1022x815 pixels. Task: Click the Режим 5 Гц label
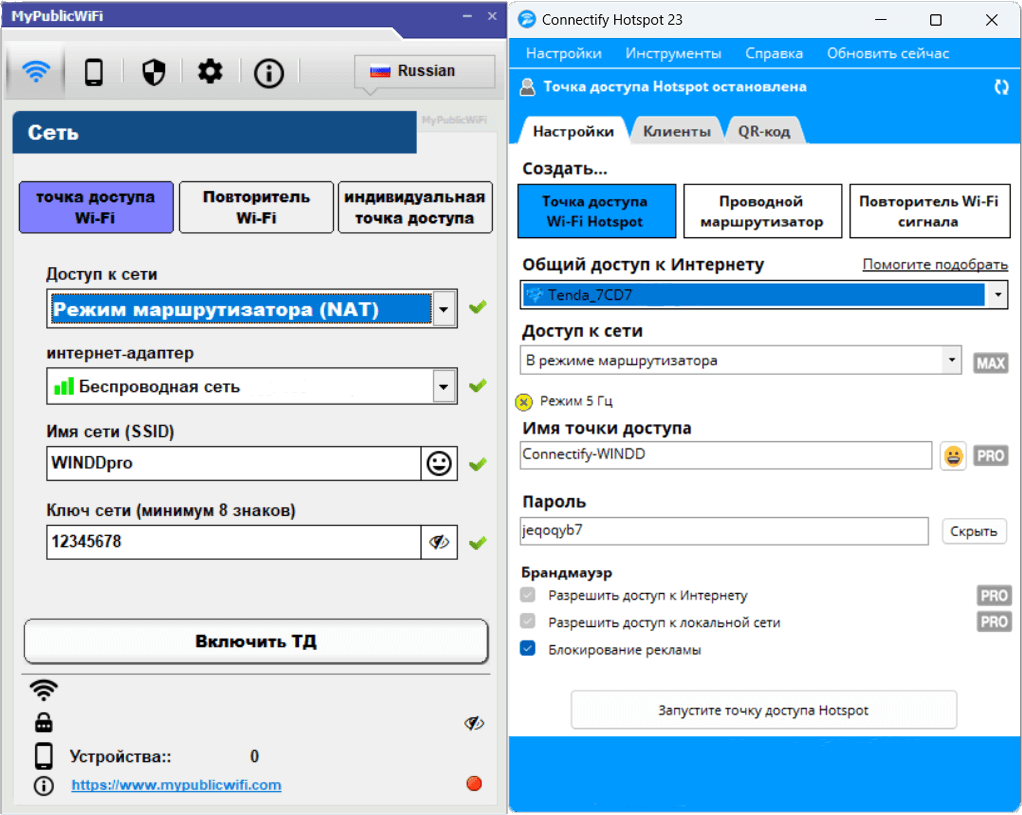tap(576, 401)
